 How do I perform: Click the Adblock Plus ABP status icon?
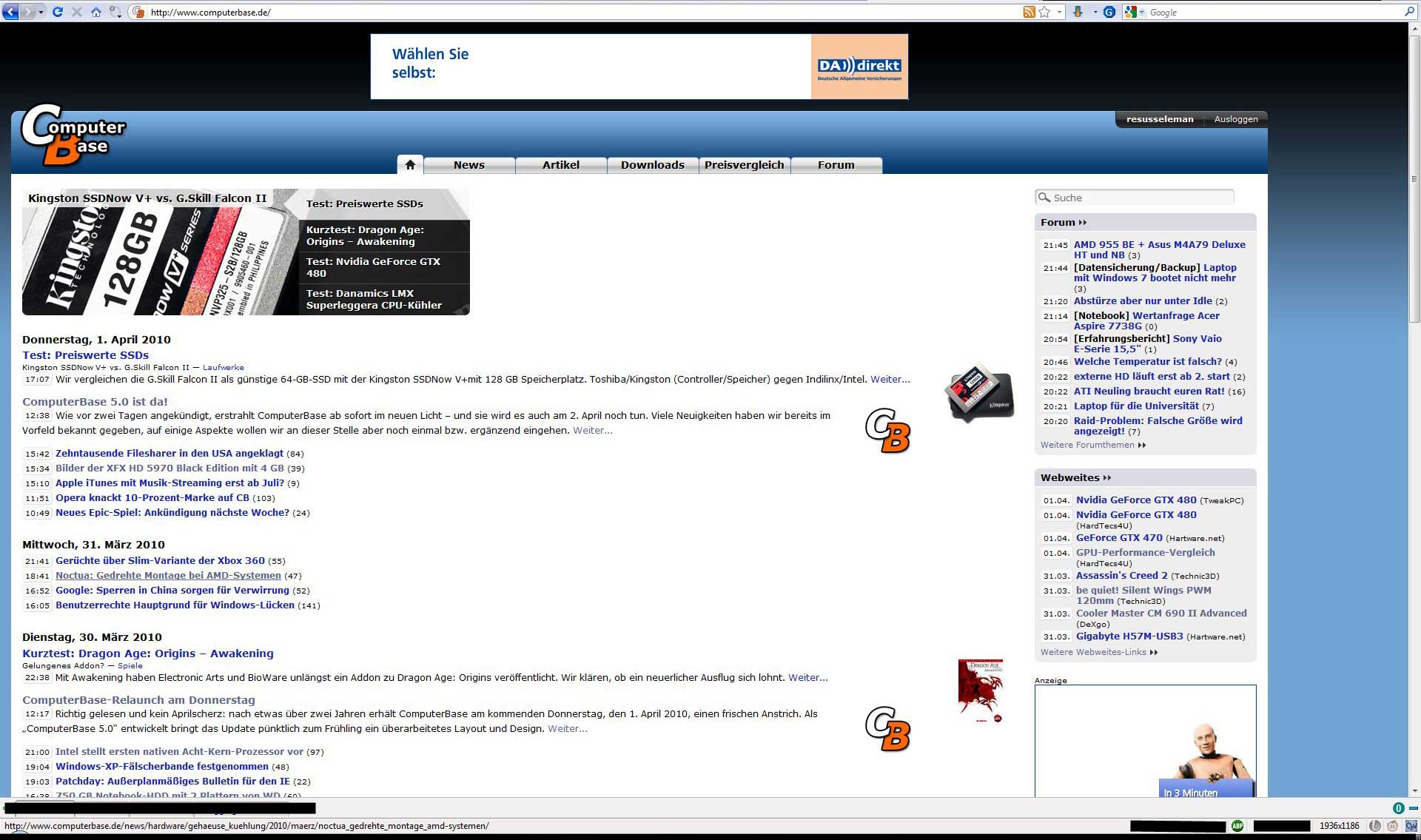pyautogui.click(x=1237, y=826)
